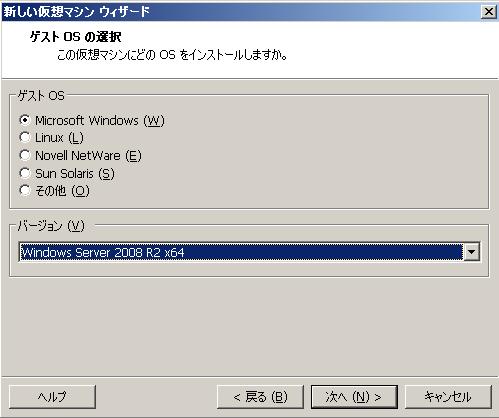The width and height of the screenshot is (499, 418).
Task: Click the ゲスト OS の選択 heading
Action: tap(75, 37)
